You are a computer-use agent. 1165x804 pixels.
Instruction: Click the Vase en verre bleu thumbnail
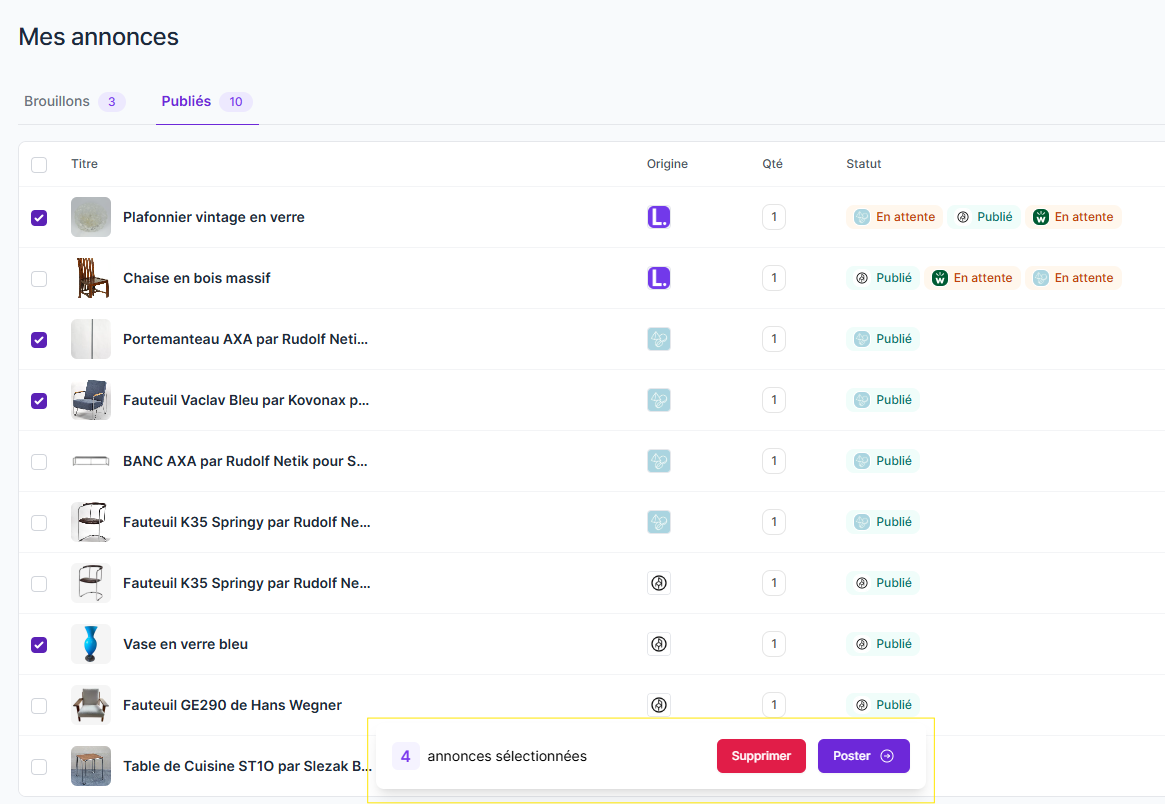tap(91, 644)
